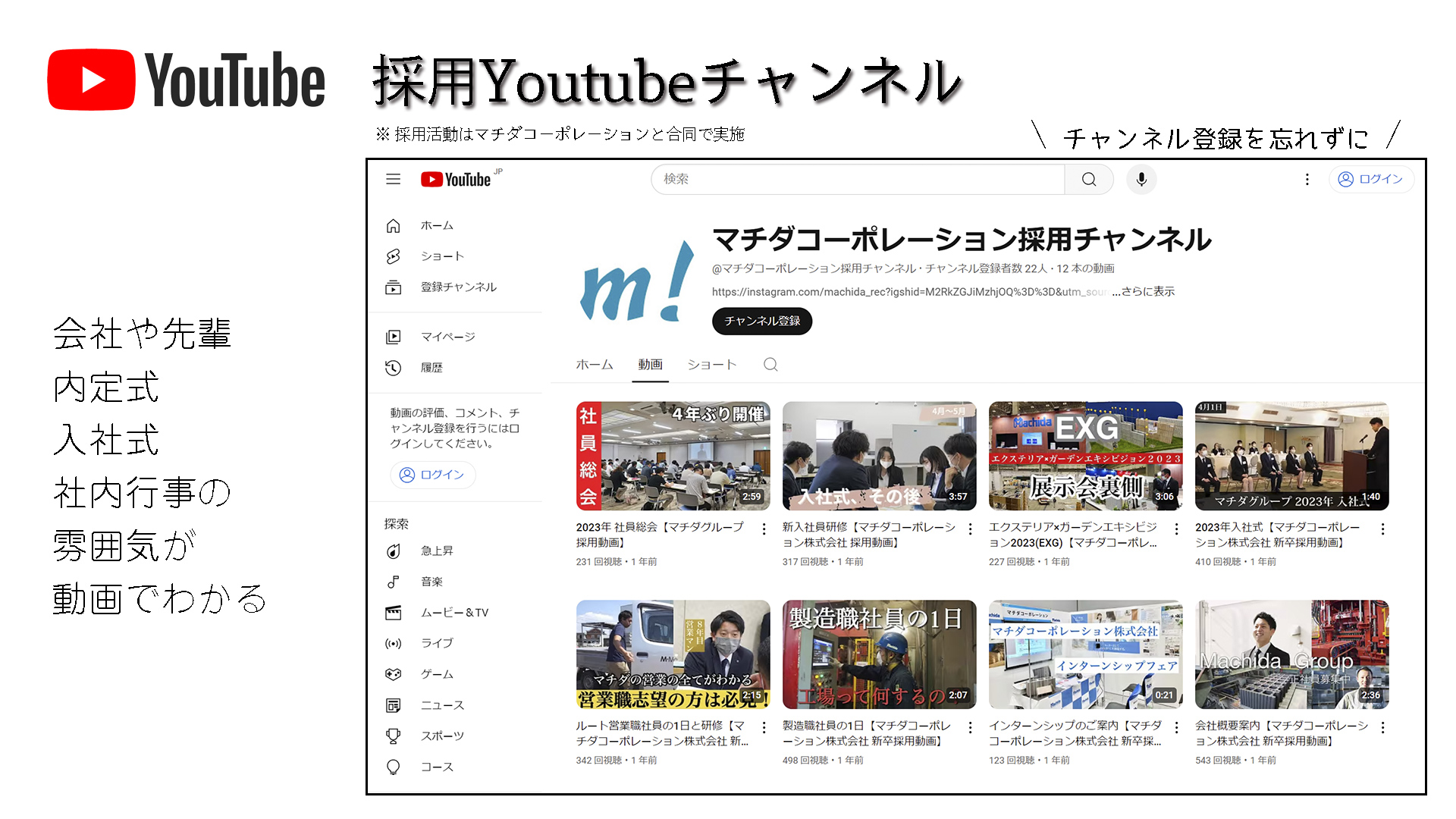Play the マチダグループ2023年入社式 thumbnail

tap(1292, 456)
